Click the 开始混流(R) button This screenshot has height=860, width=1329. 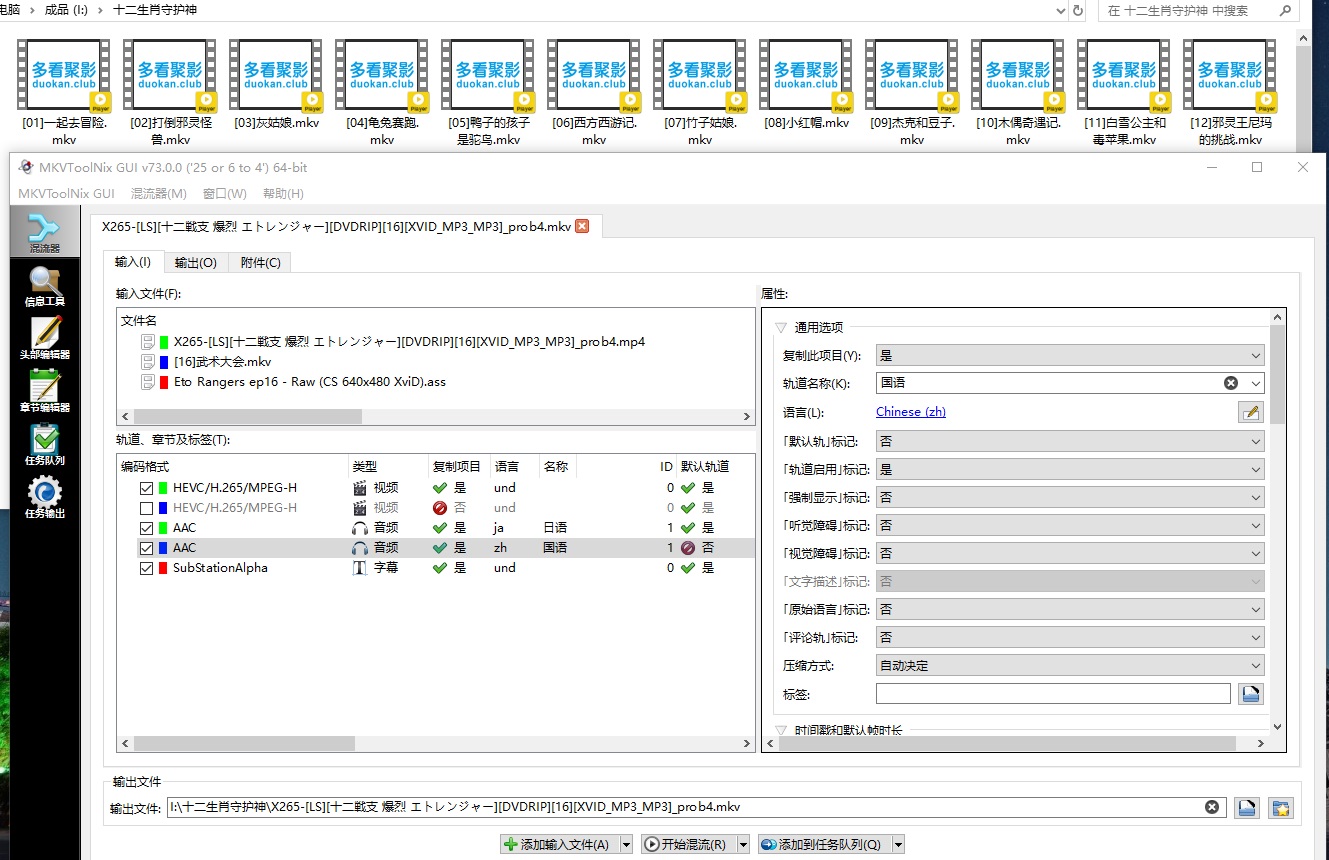click(688, 844)
